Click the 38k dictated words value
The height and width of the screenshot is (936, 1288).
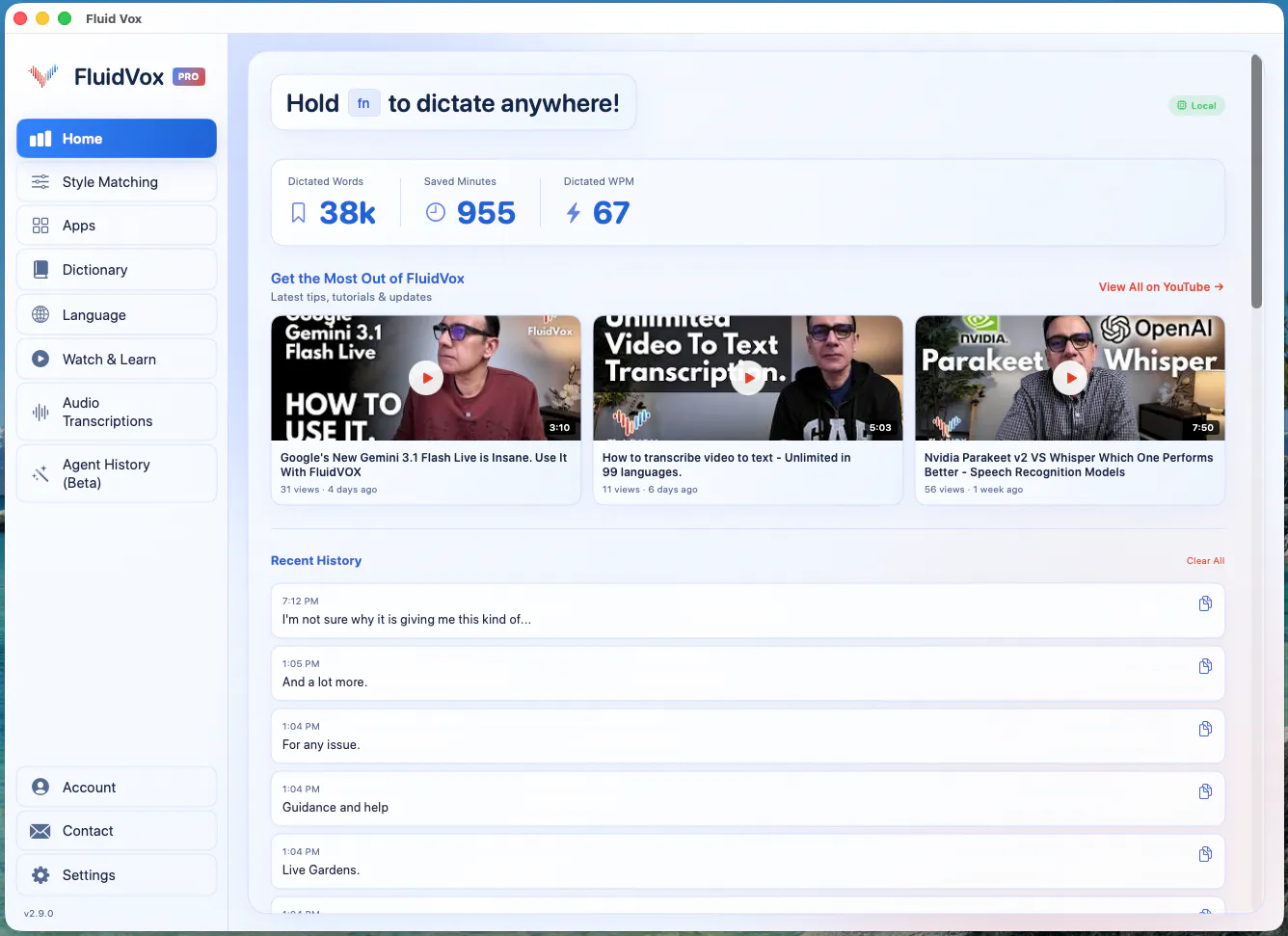[x=348, y=213]
